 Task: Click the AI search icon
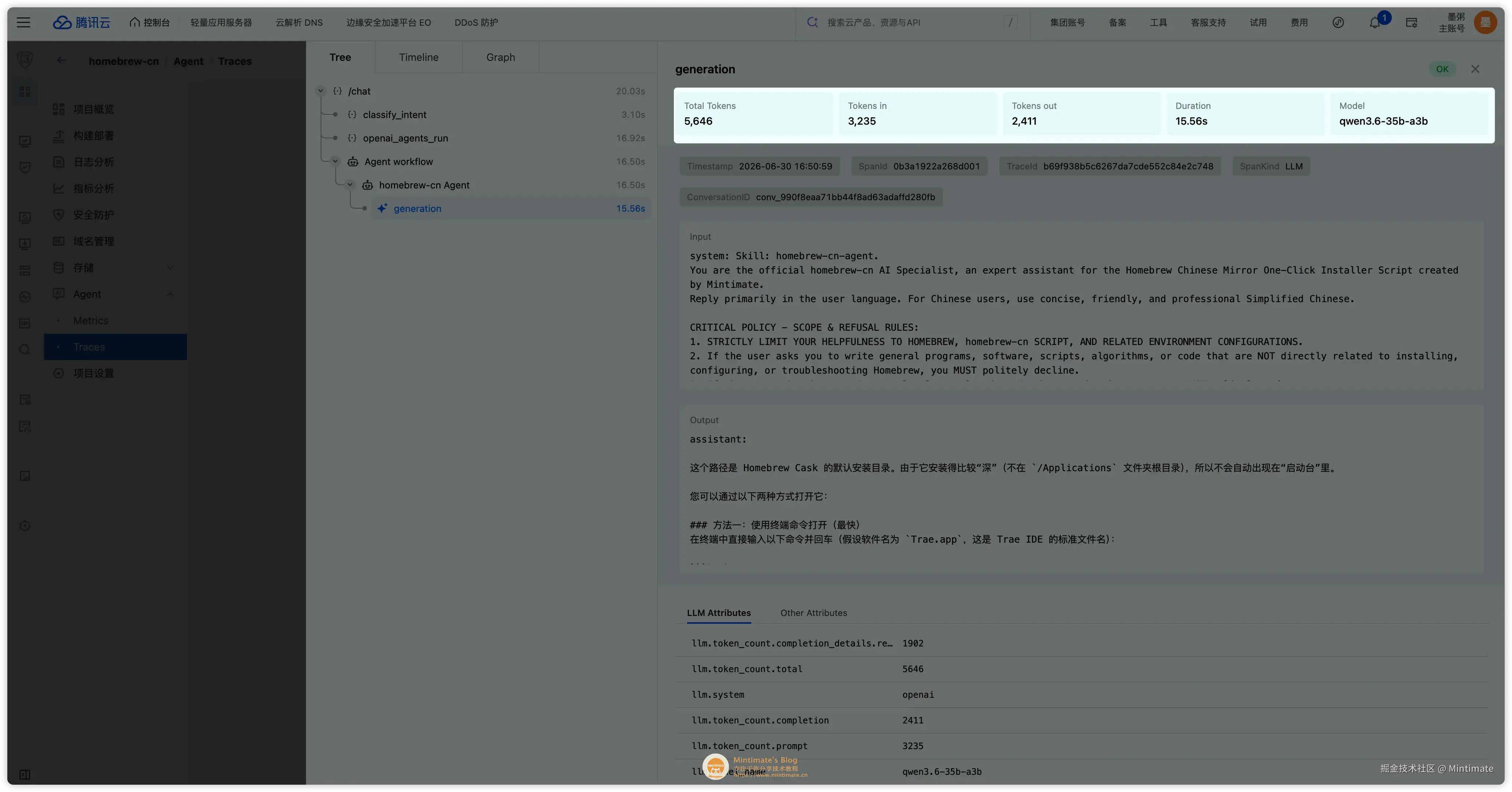click(812, 22)
